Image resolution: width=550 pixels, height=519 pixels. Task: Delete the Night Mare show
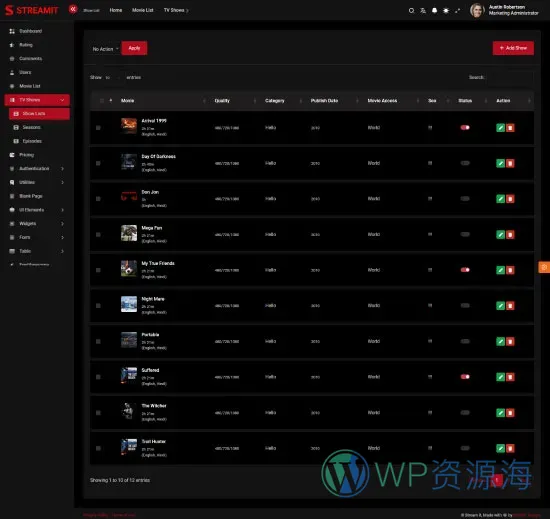tap(510, 306)
